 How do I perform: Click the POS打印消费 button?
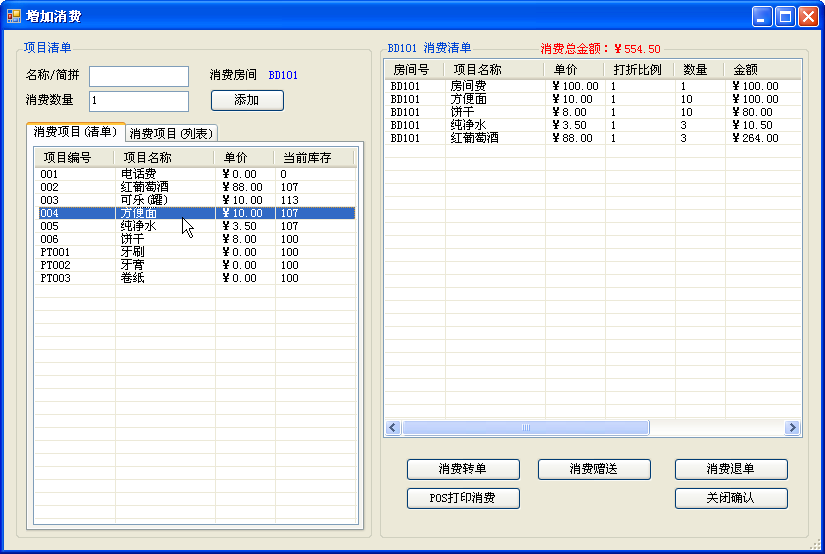point(463,498)
